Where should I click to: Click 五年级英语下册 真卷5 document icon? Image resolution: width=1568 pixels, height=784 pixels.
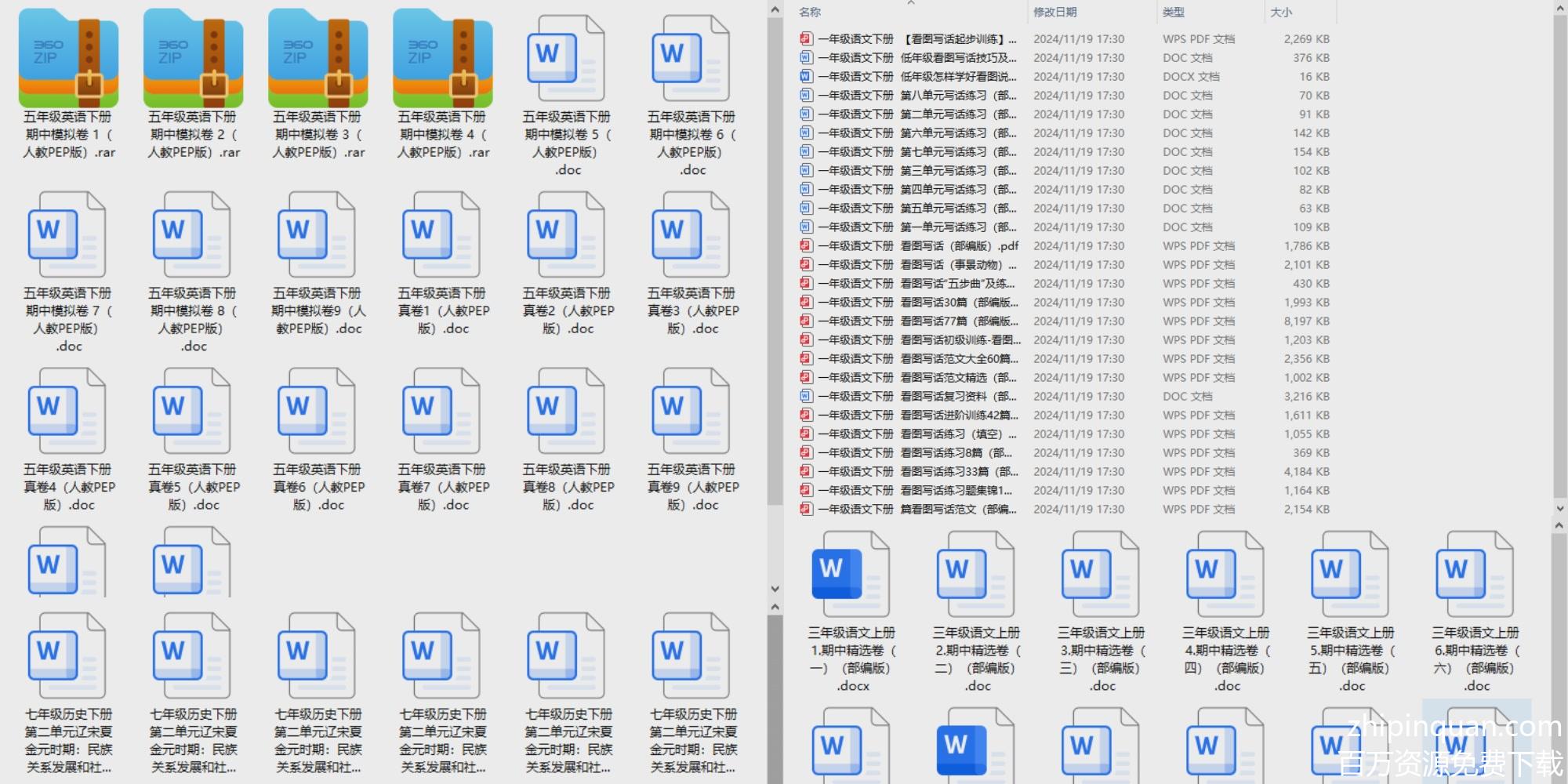pyautogui.click(x=194, y=412)
